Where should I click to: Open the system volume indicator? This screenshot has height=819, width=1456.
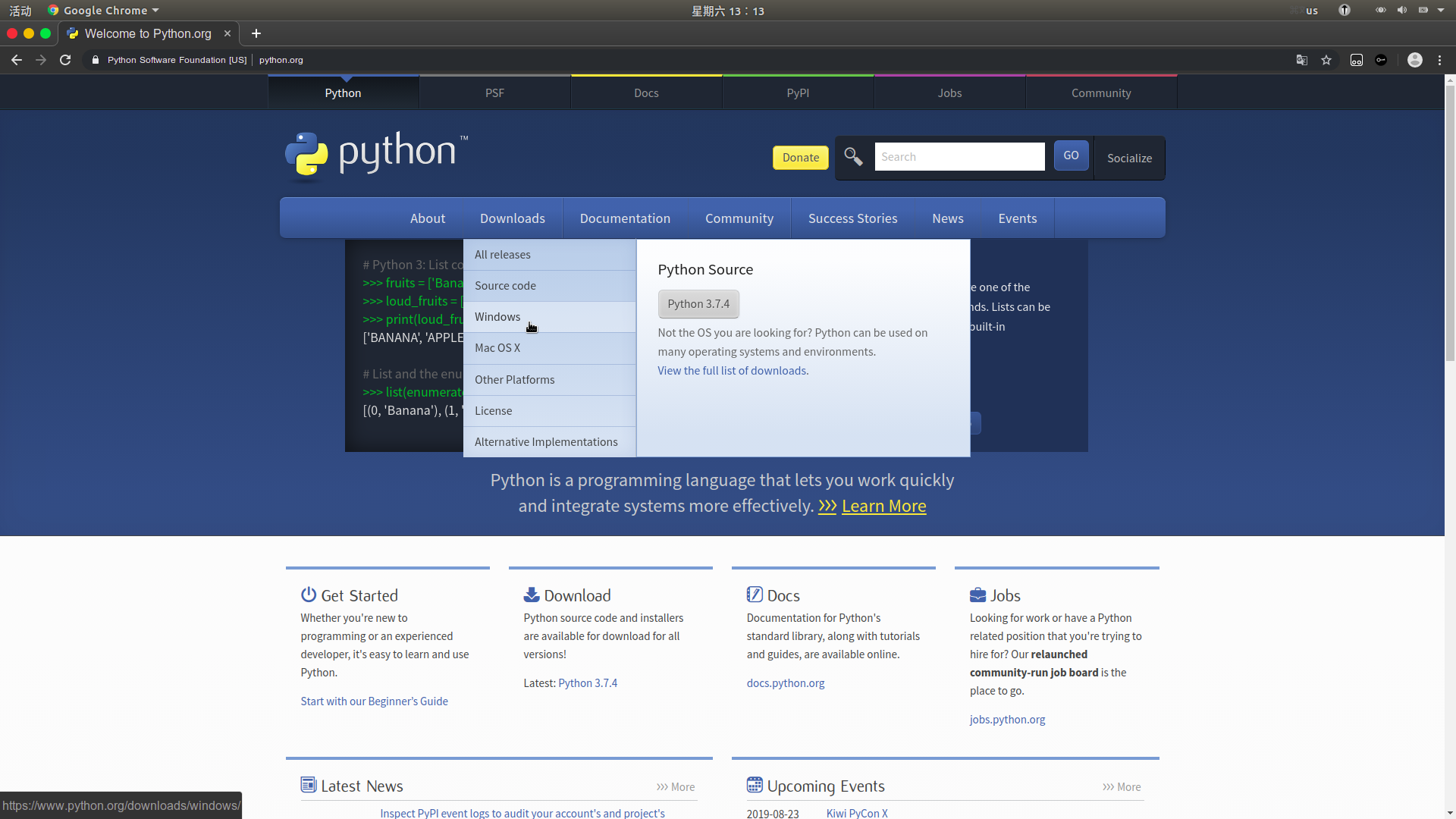pyautogui.click(x=1402, y=11)
